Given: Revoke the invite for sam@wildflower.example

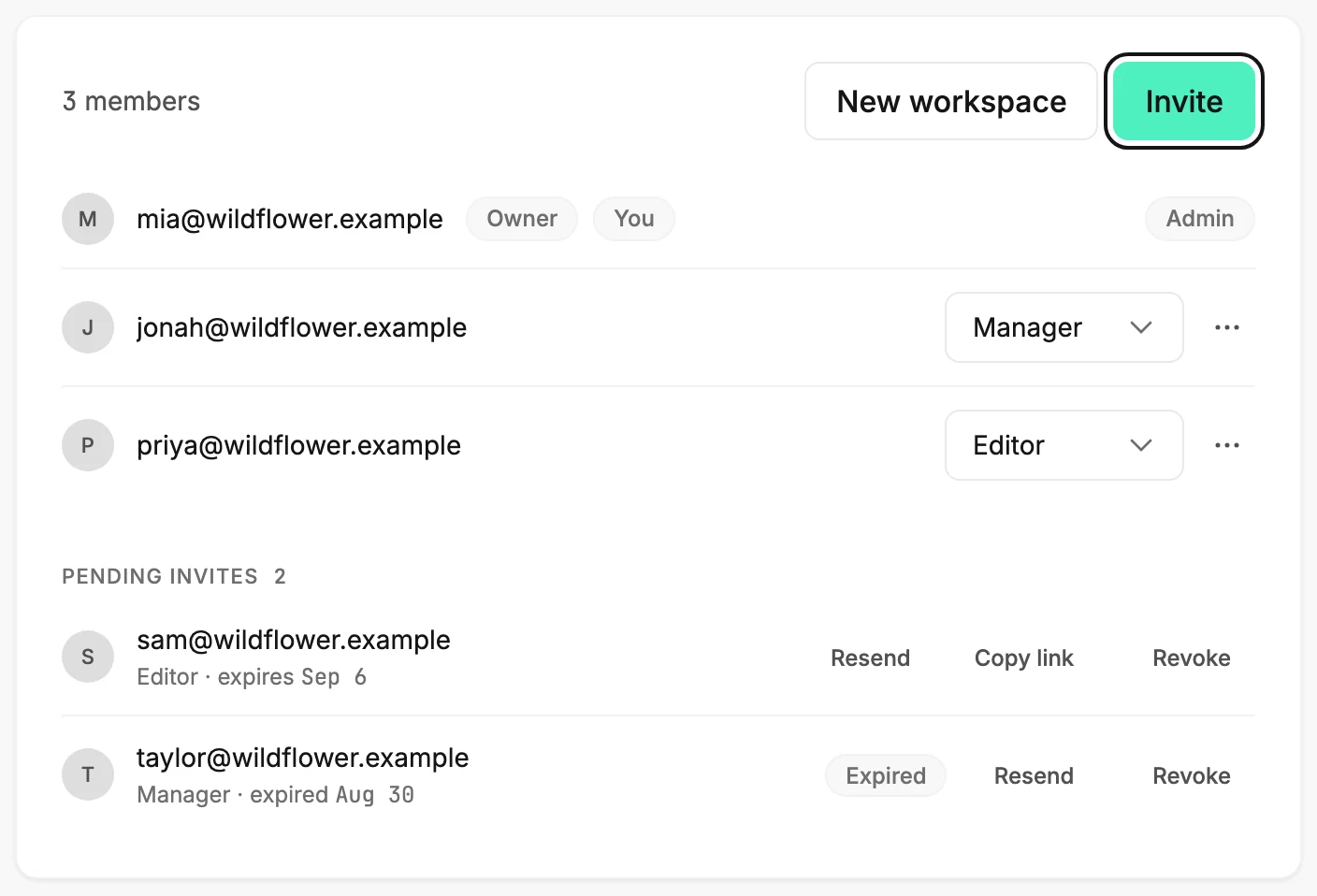Looking at the screenshot, I should click(x=1192, y=658).
